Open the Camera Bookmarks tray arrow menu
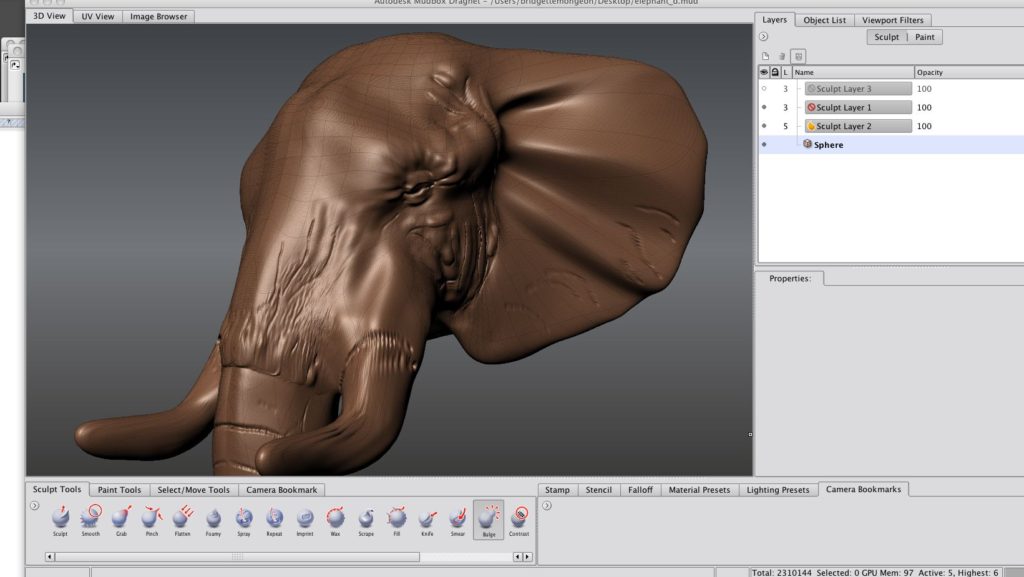 pos(547,505)
